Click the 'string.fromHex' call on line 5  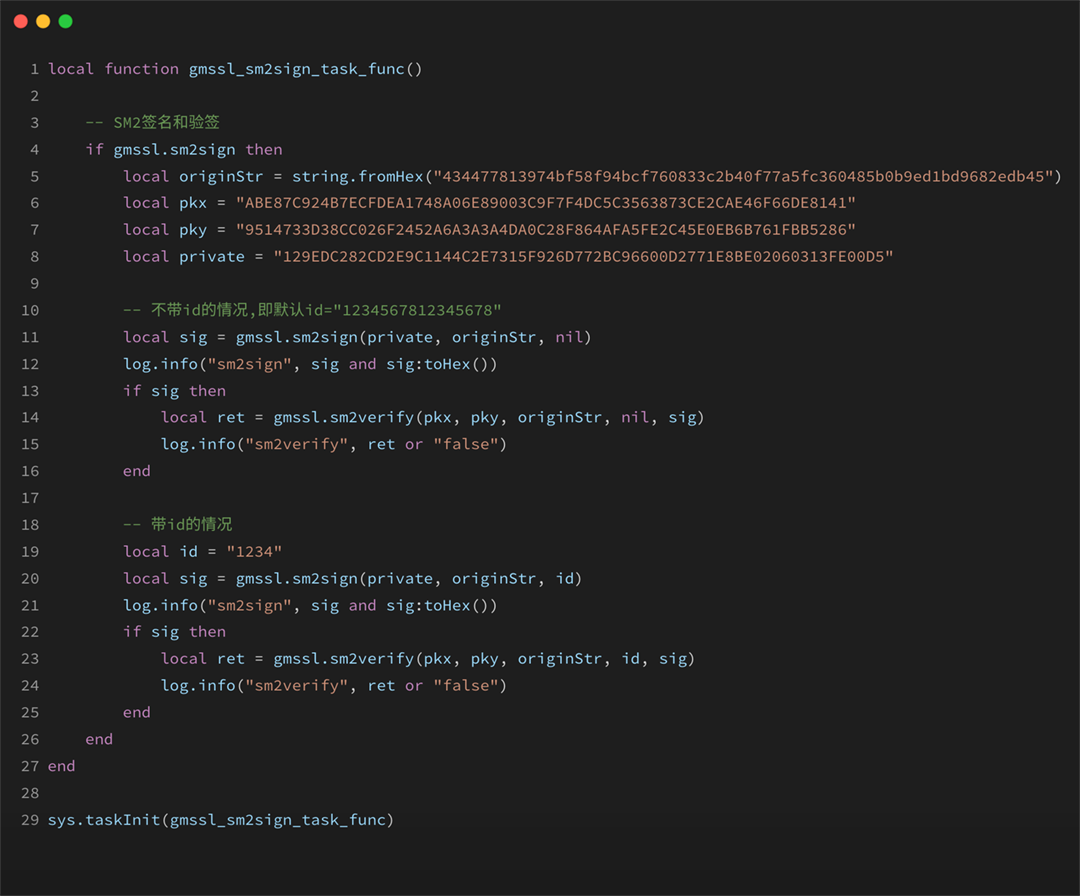[x=357, y=176]
